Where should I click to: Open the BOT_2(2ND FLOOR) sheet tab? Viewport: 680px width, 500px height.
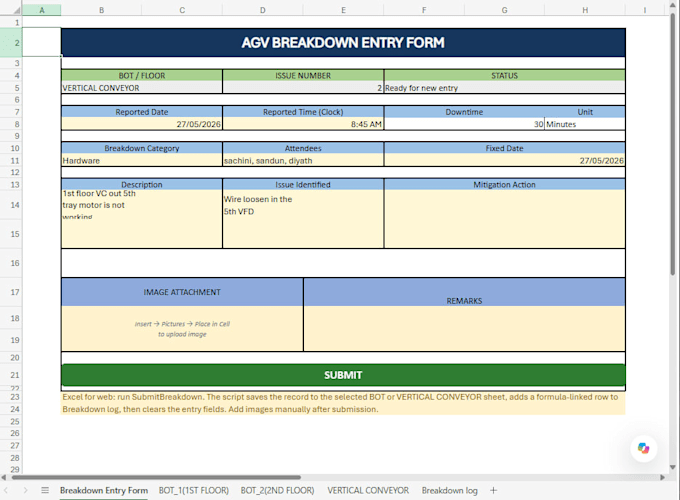278,490
